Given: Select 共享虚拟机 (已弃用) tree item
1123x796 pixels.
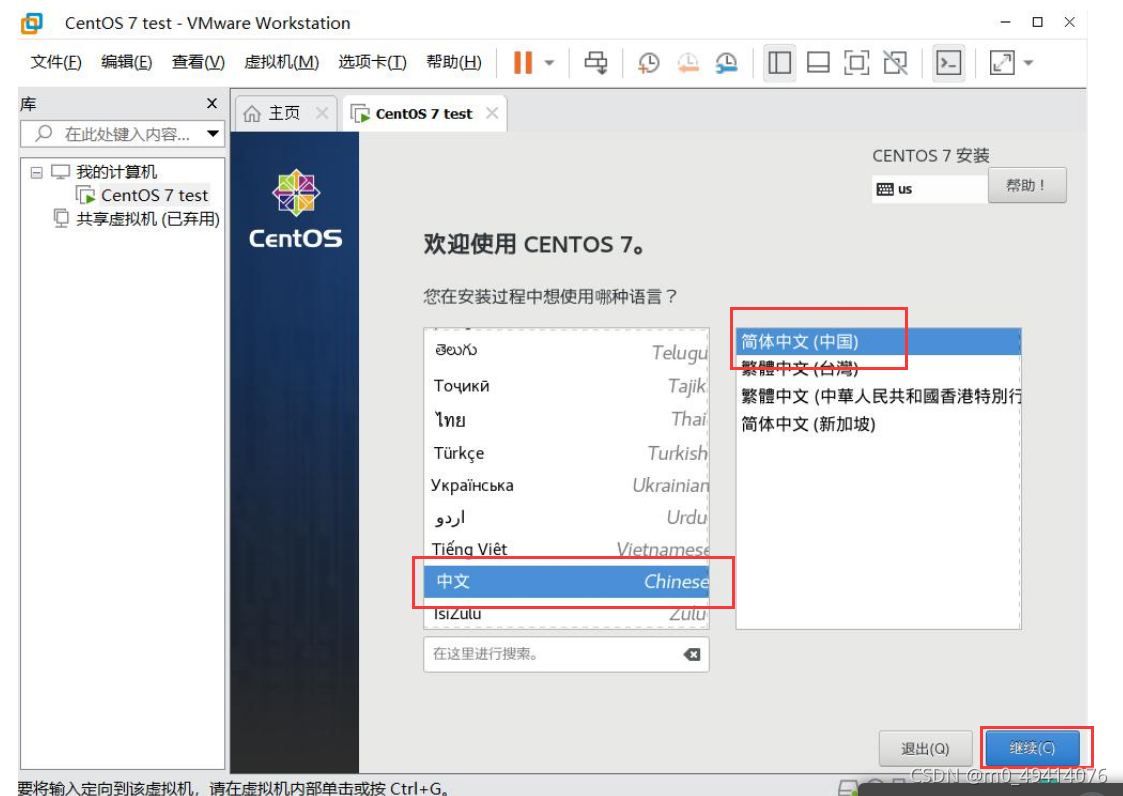Looking at the screenshot, I should [148, 219].
